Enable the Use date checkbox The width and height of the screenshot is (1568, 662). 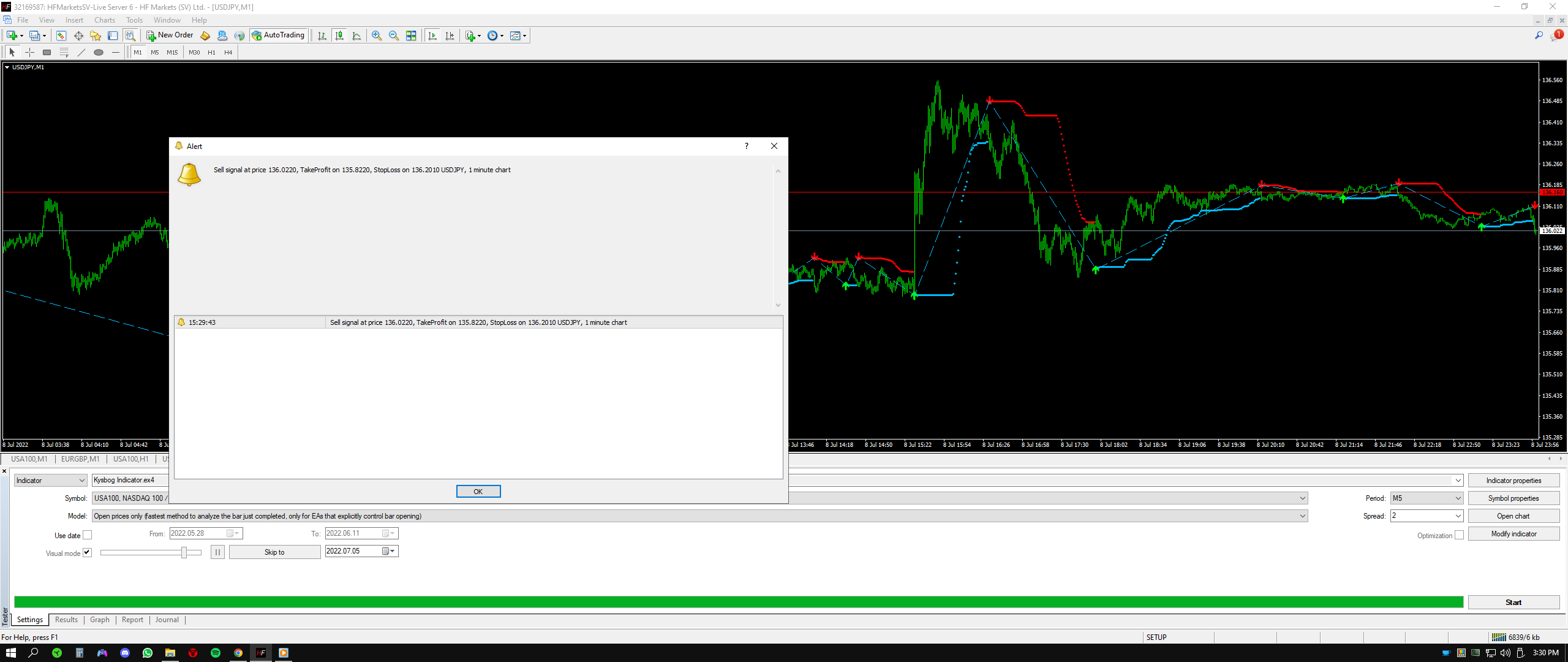tap(88, 535)
